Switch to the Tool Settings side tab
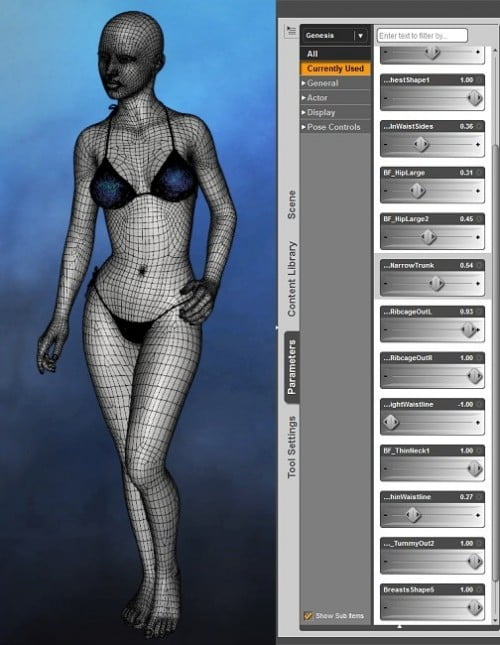 292,447
